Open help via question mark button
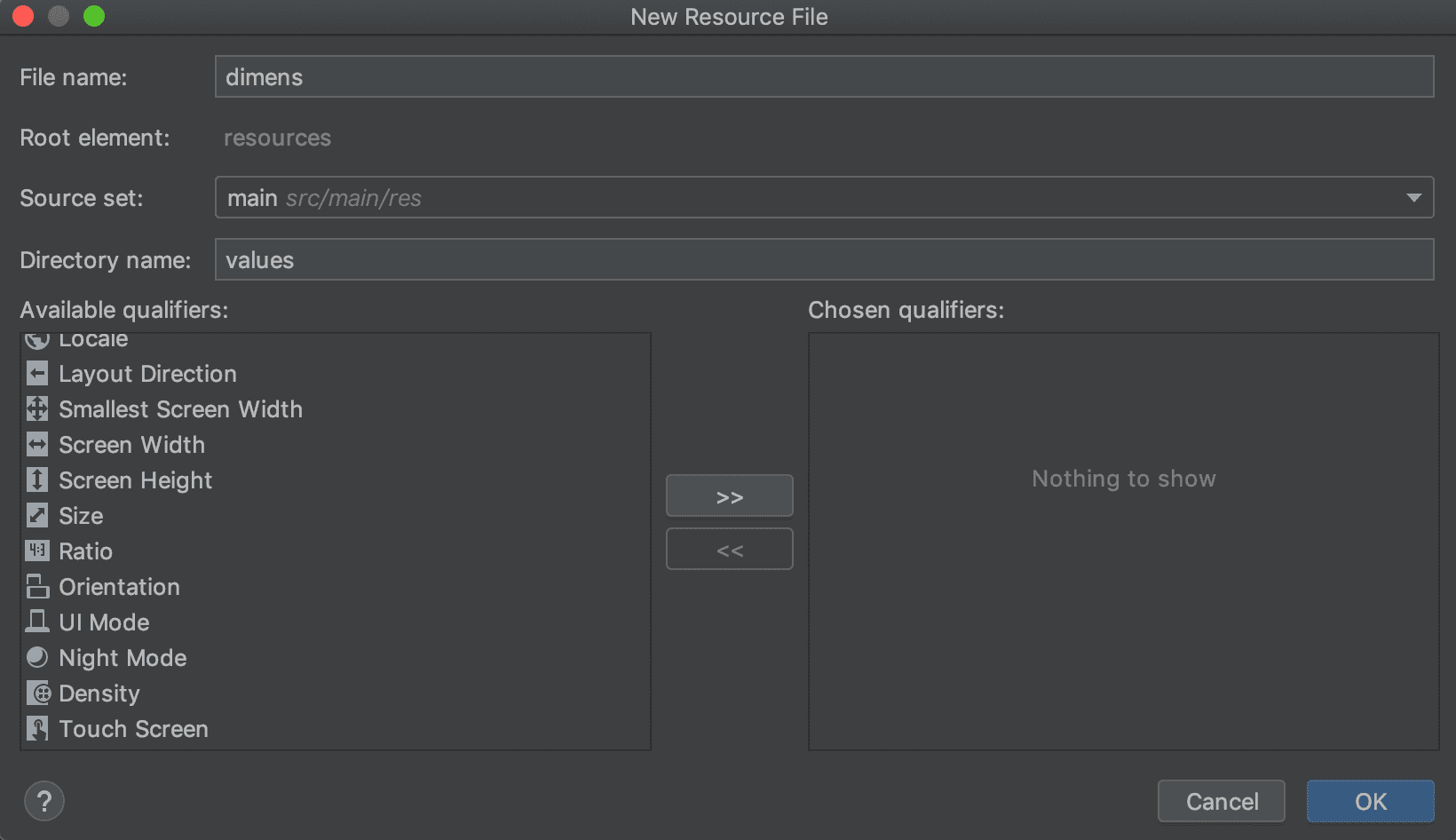Screen dimensions: 1456x840 point(44,802)
